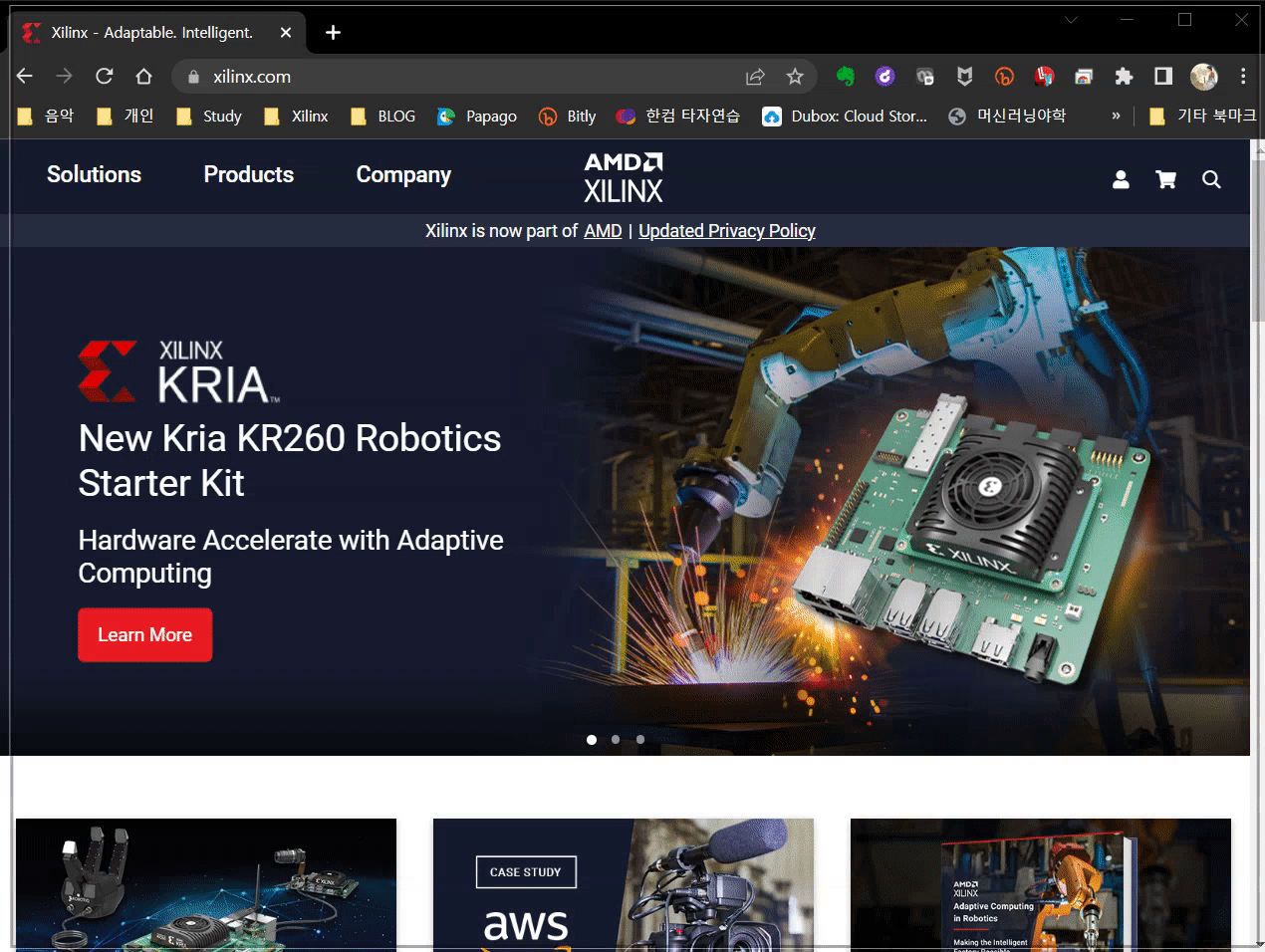1265x952 pixels.
Task: Open the robotic gripper kit thumbnail
Action: 206,884
